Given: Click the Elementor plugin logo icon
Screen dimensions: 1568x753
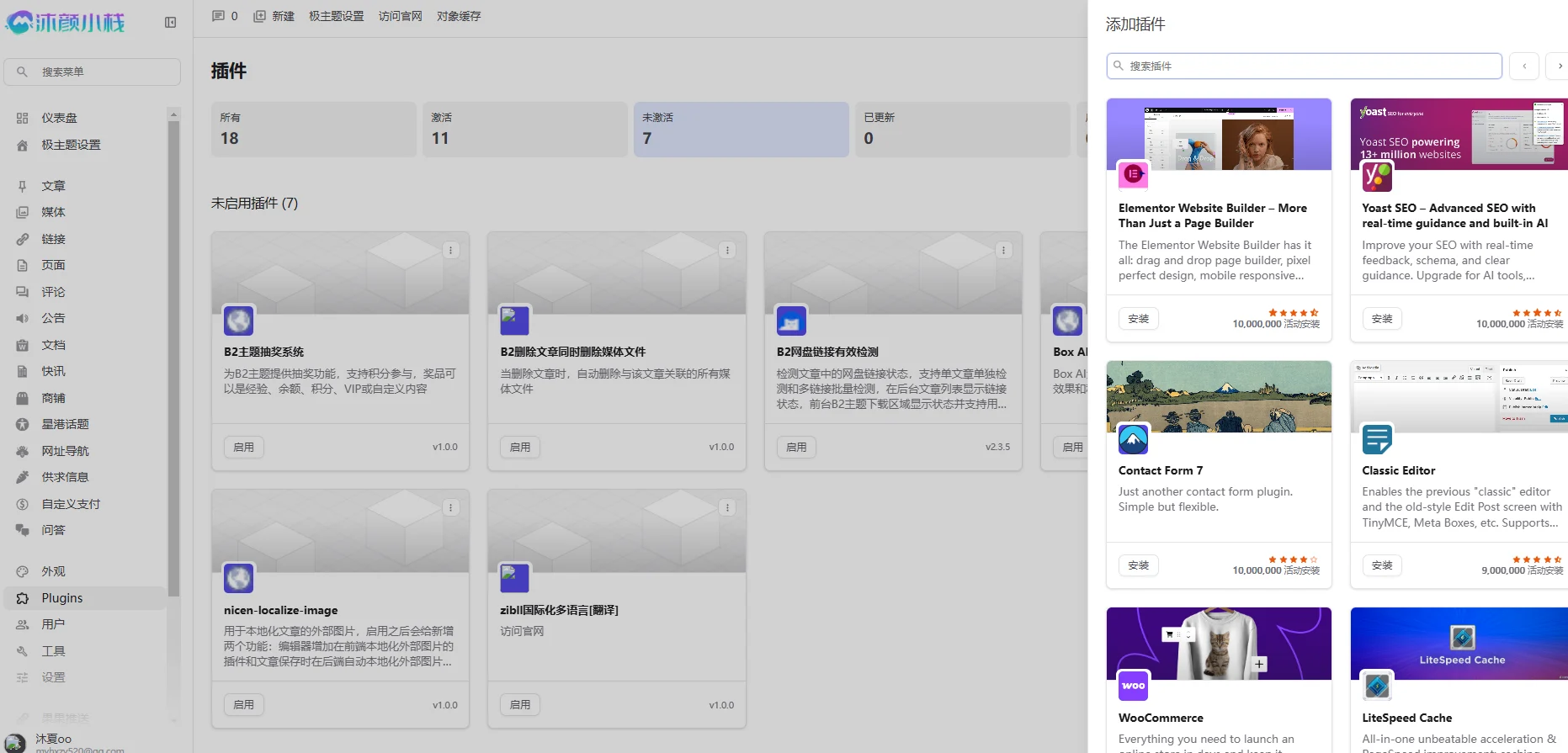Looking at the screenshot, I should point(1133,175).
